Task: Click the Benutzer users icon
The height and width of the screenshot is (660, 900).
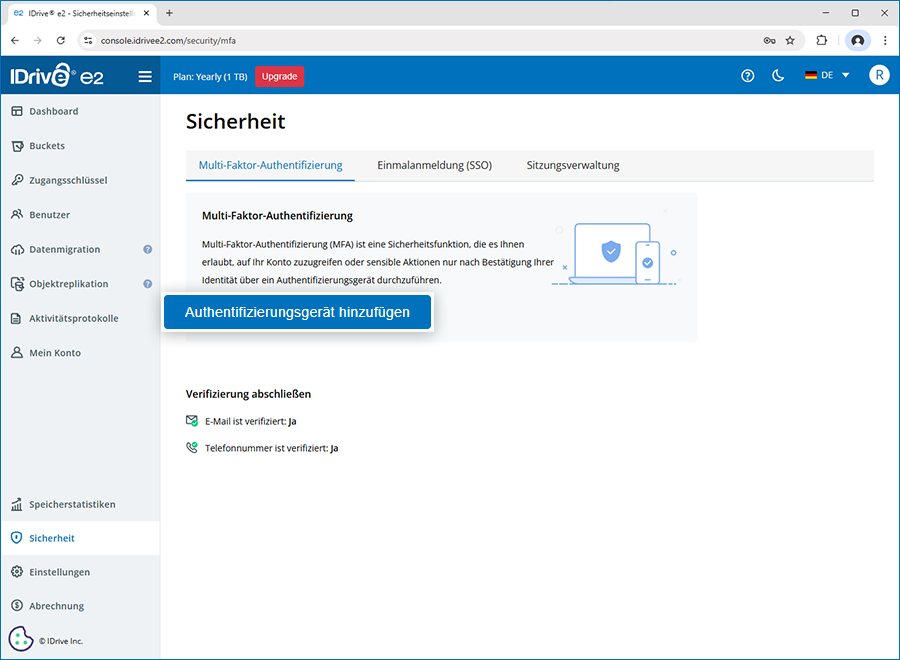Action: 17,215
